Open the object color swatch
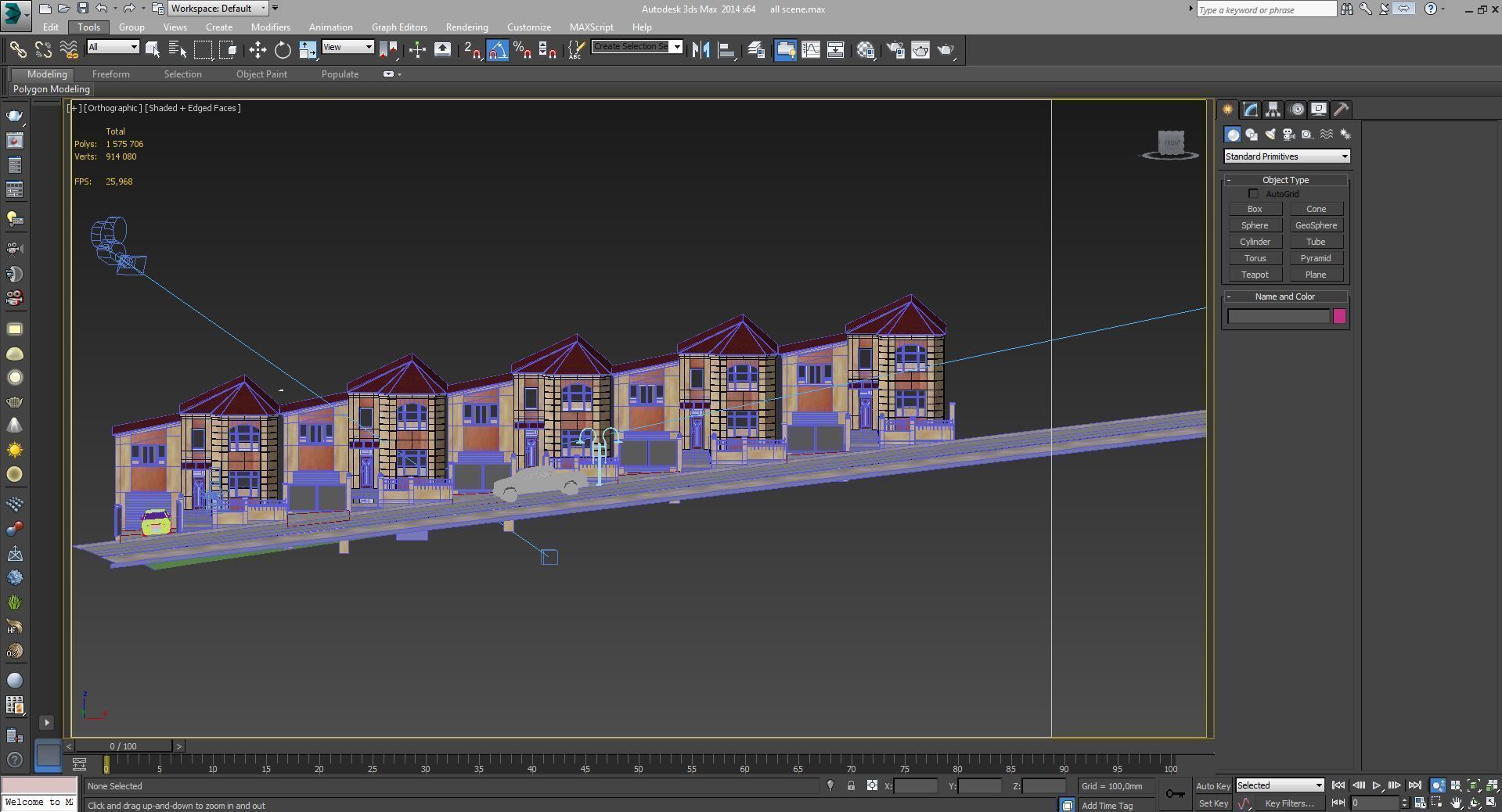This screenshot has height=812, width=1502. [x=1339, y=316]
